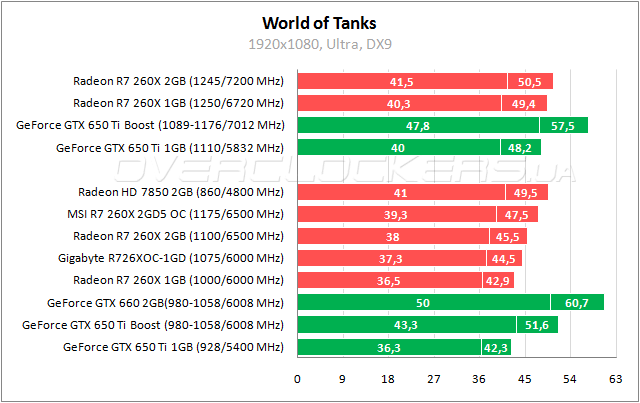Screen dimensions: 640x403
Task: Click the World of Tanks chart title
Action: point(319,23)
